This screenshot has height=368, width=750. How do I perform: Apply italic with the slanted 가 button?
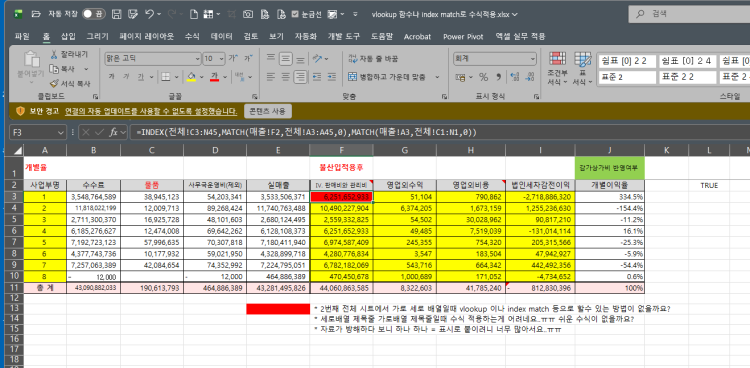pos(126,77)
